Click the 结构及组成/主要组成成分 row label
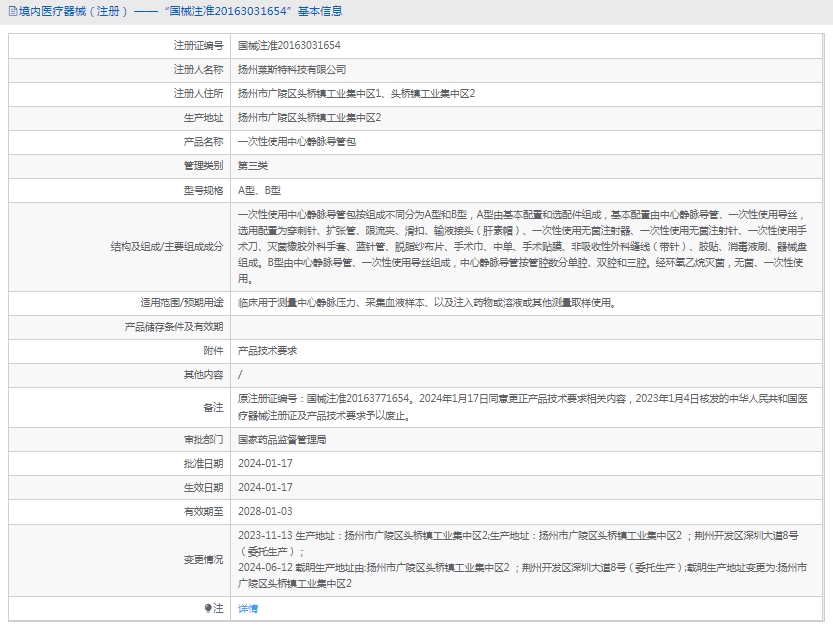This screenshot has height=626, width=833. click(168, 246)
